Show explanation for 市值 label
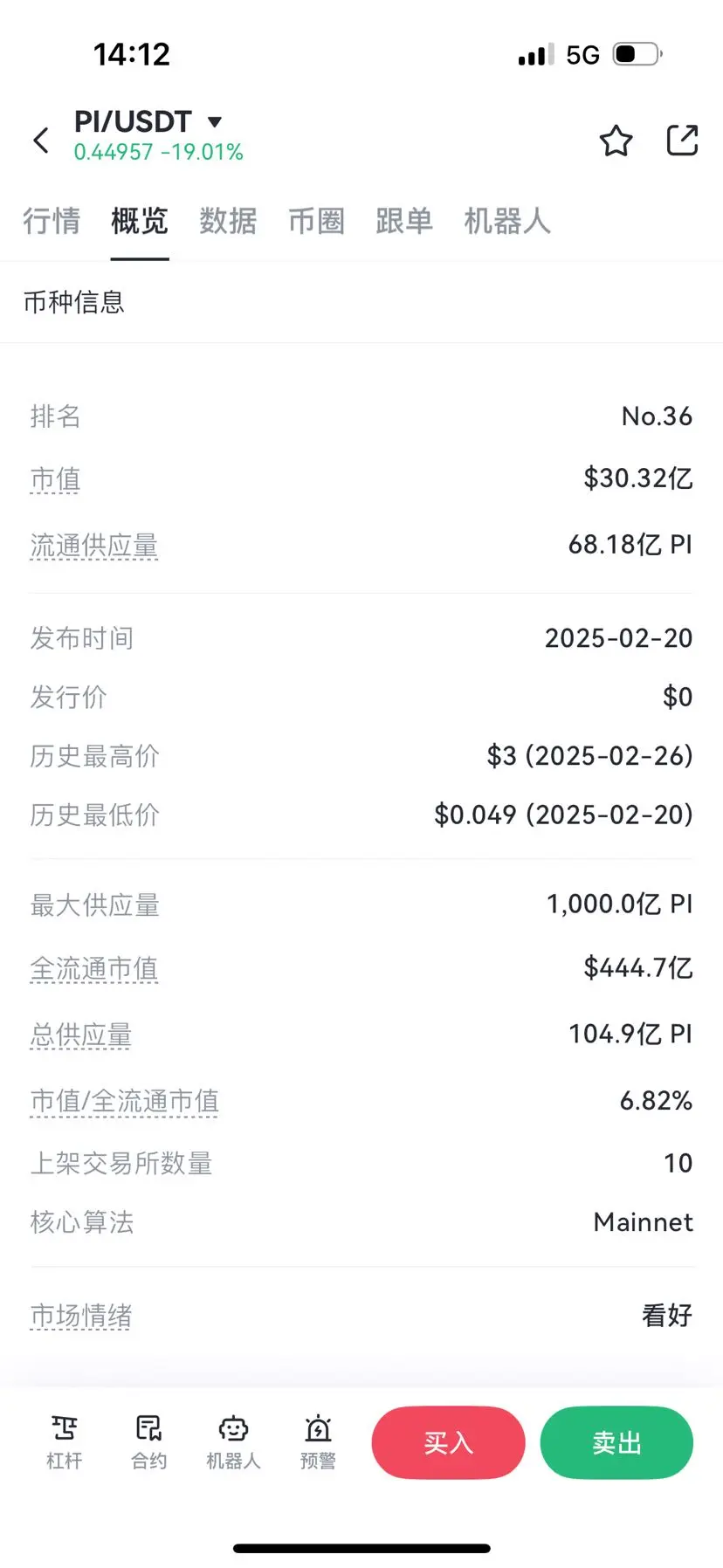This screenshot has height=1568, width=723. tap(55, 479)
